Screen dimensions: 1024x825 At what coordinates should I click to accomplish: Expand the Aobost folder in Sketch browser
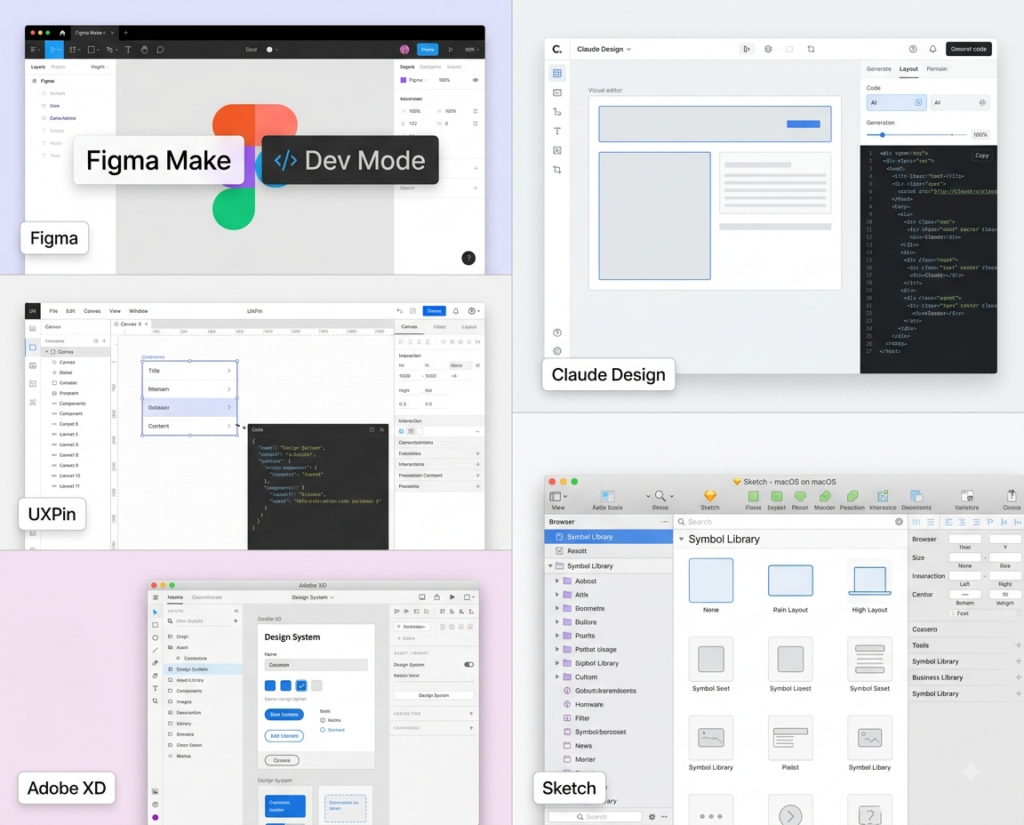click(557, 581)
